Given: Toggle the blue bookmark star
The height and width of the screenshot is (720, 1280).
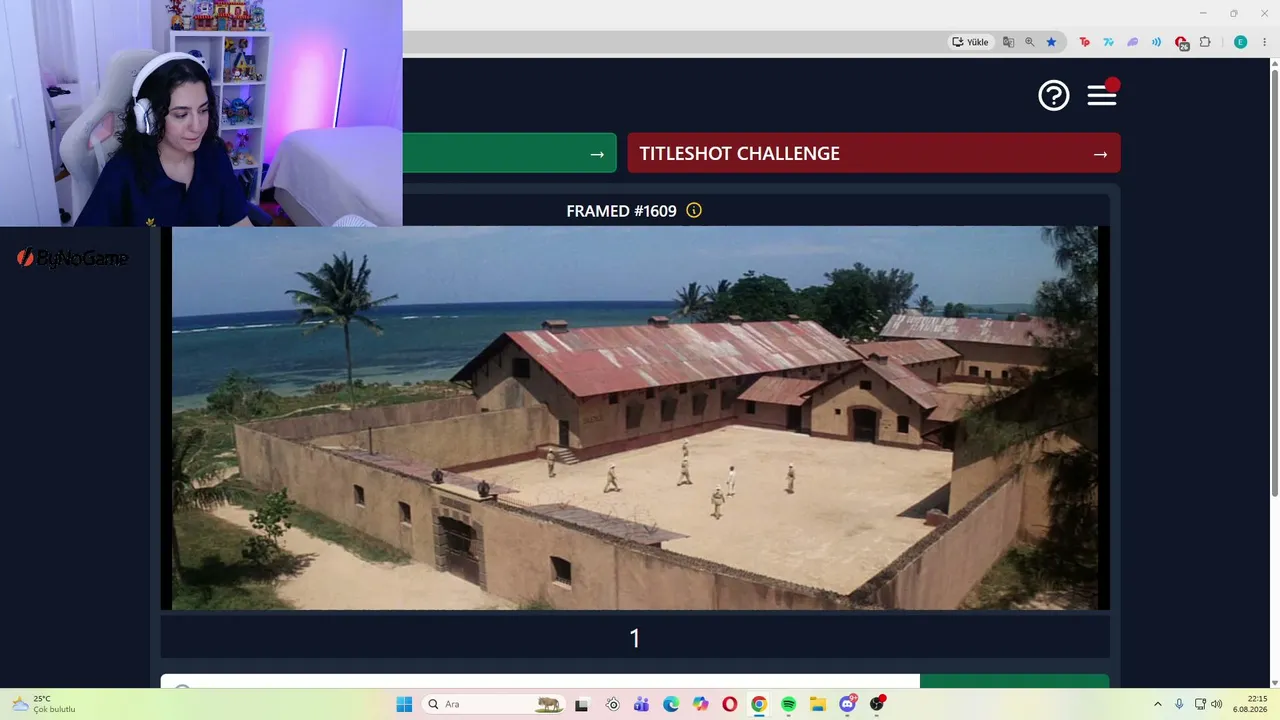Looking at the screenshot, I should [x=1051, y=42].
